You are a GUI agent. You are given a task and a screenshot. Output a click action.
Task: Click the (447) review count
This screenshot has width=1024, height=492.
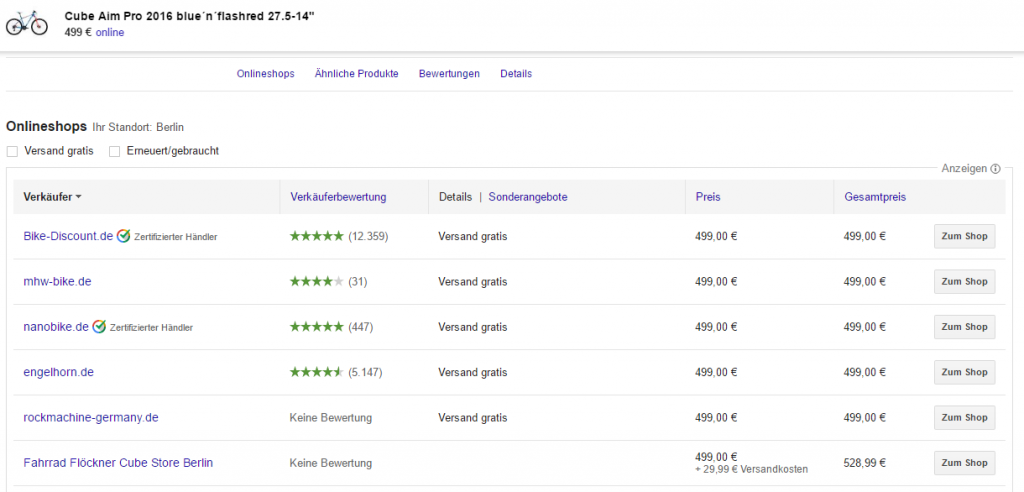pos(360,327)
